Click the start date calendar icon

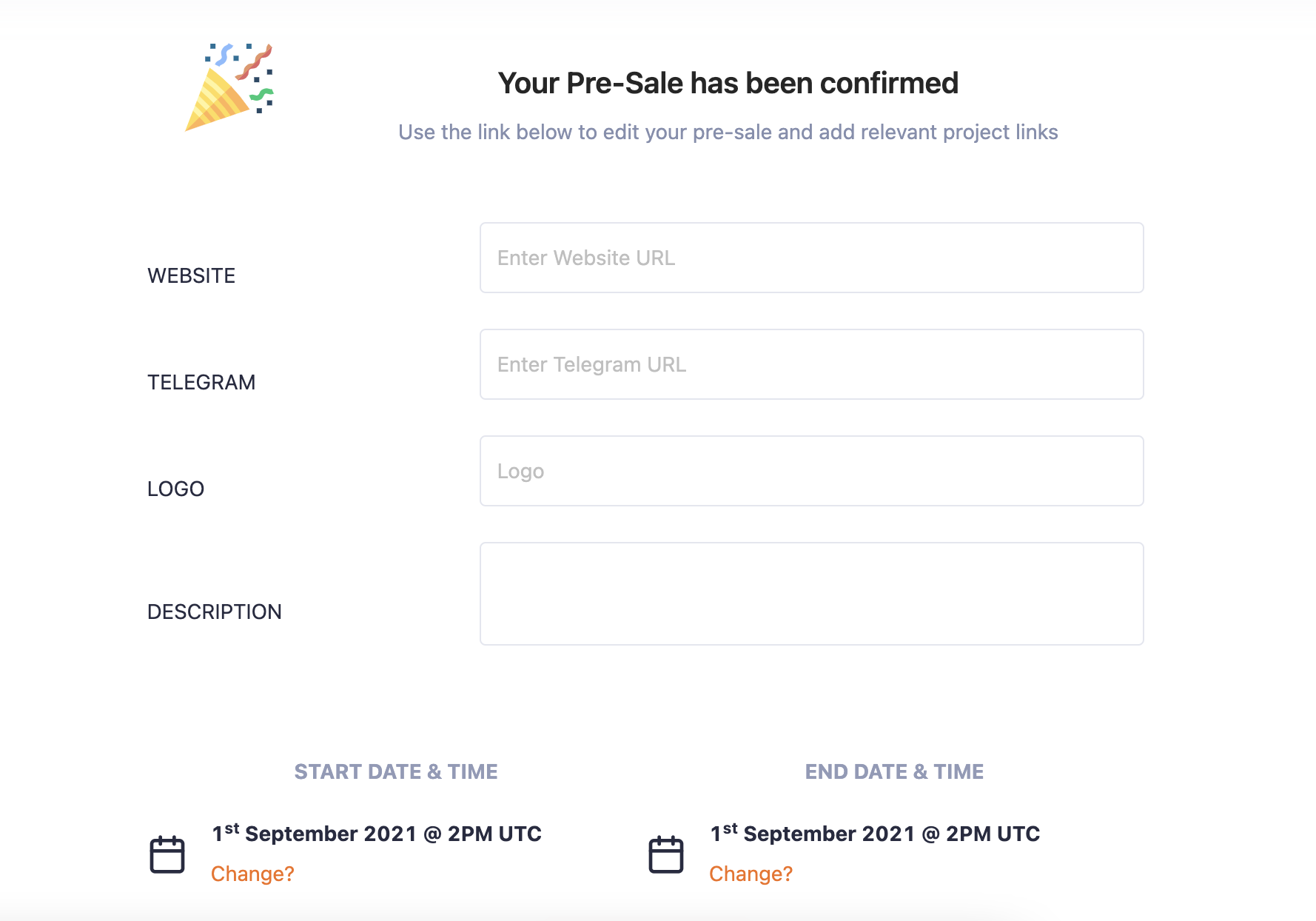coord(167,854)
